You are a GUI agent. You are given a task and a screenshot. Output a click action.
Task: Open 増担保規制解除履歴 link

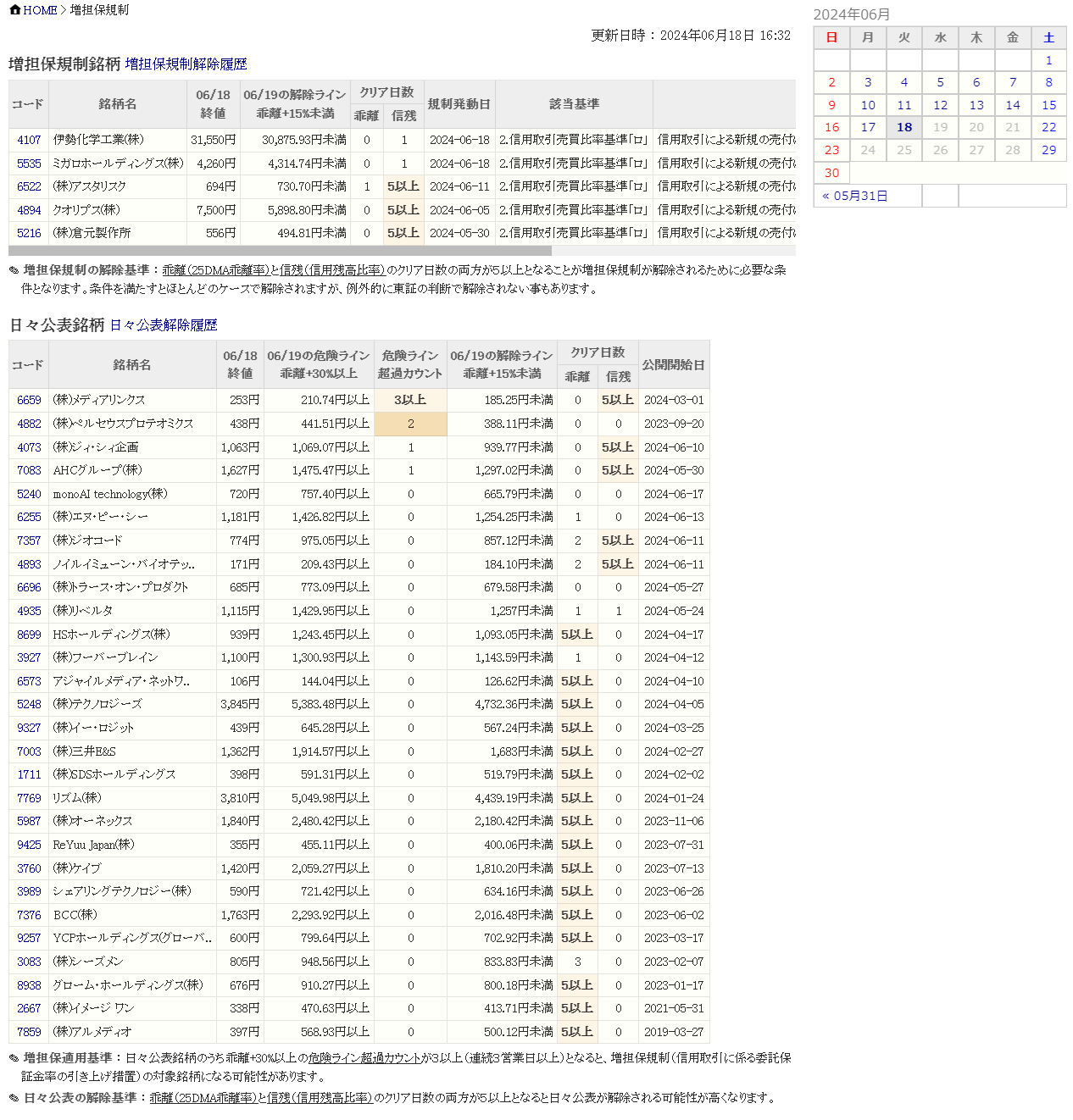tap(186, 64)
